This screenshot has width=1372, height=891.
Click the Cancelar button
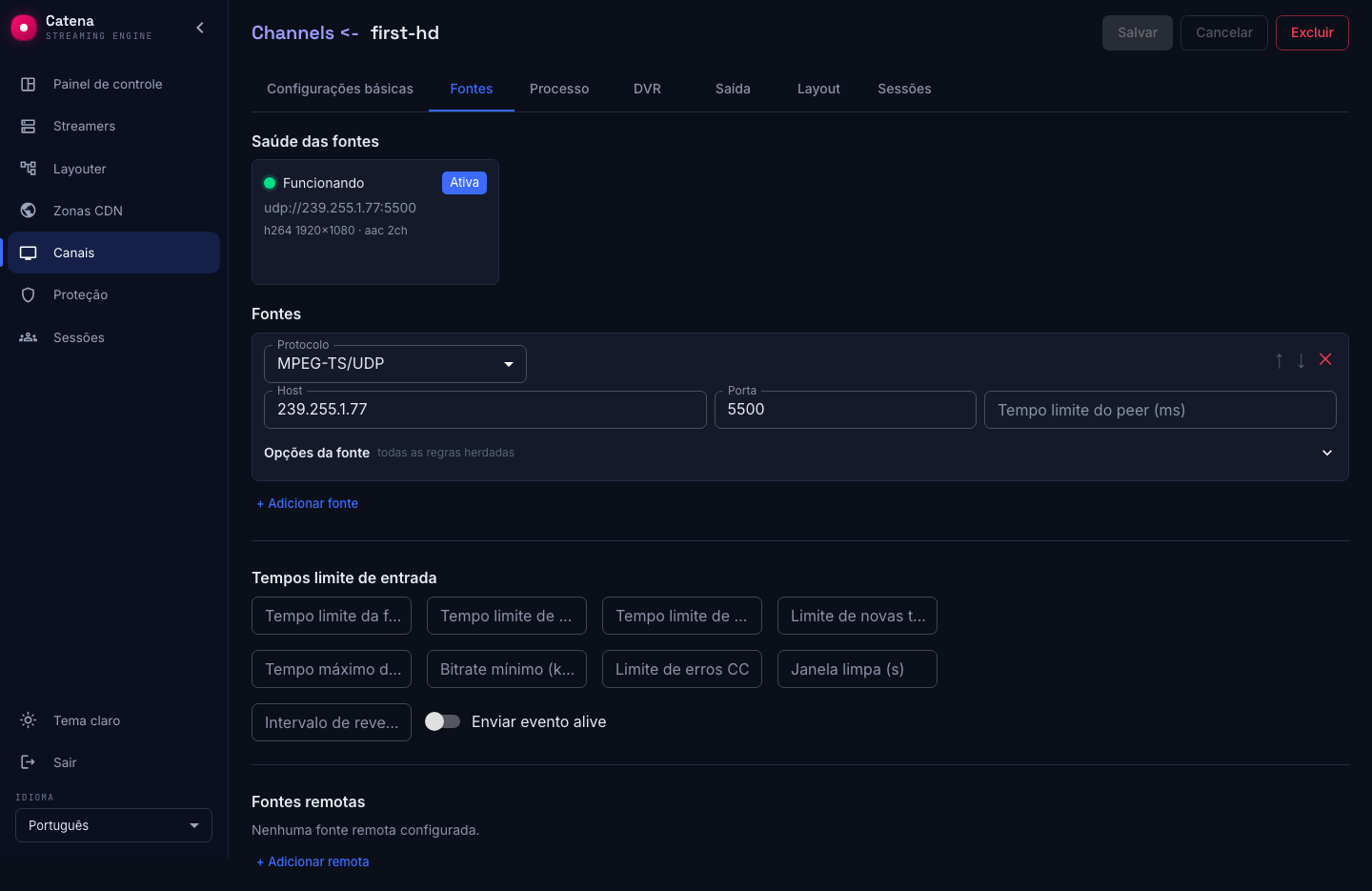1224,32
